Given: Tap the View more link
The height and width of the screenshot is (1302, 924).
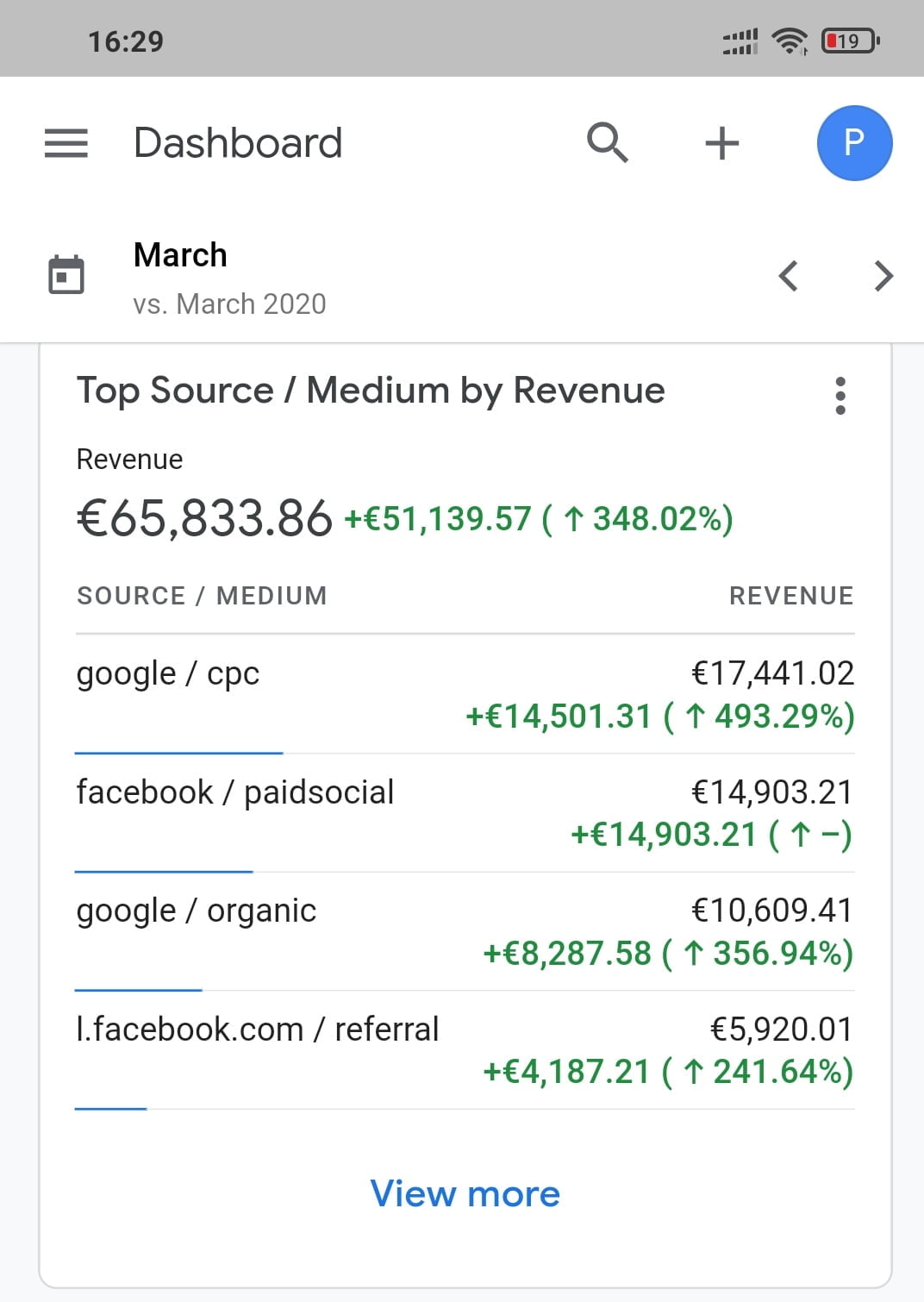Looking at the screenshot, I should [465, 1194].
